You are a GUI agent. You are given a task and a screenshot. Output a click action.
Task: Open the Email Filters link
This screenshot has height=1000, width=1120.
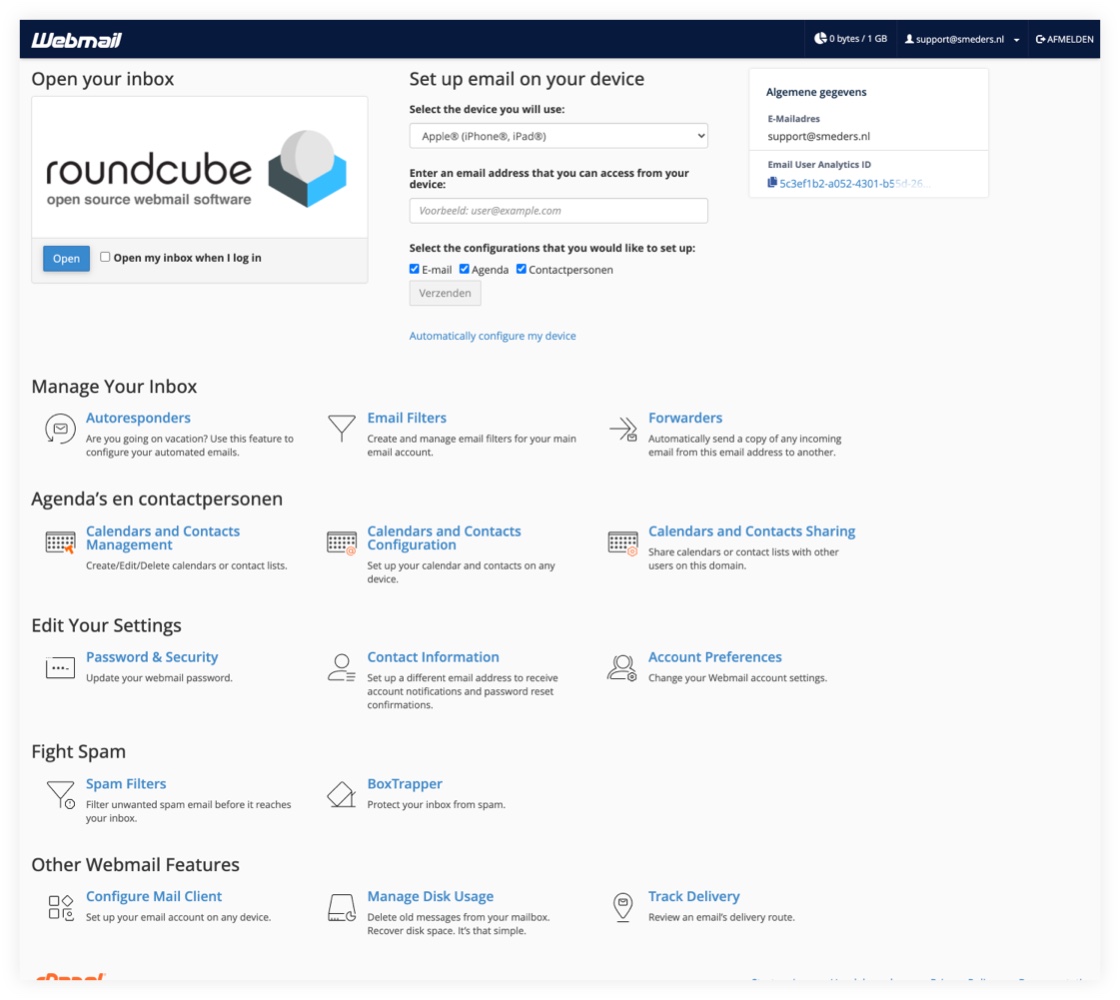406,418
